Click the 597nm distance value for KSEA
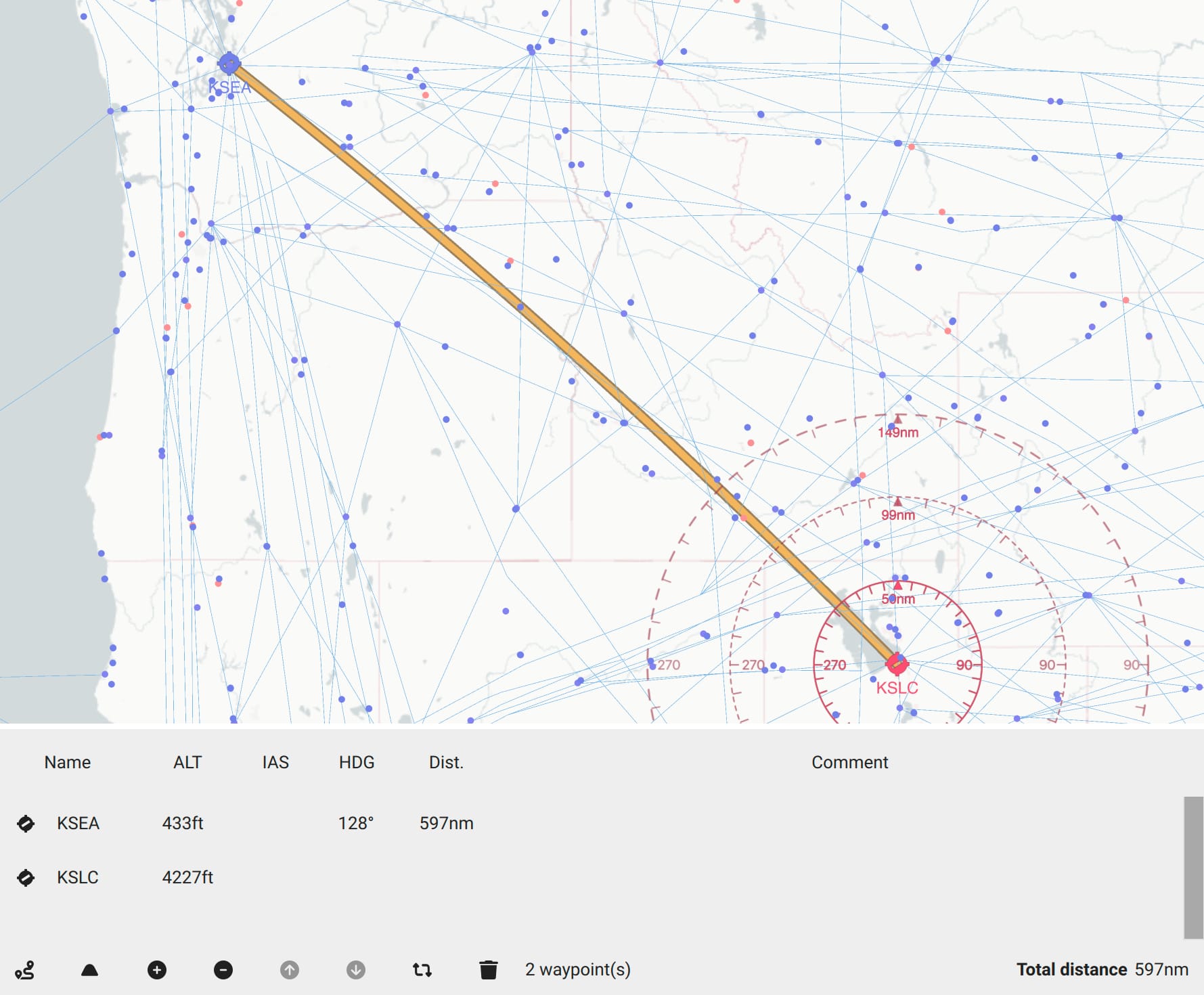Image resolution: width=1204 pixels, height=995 pixels. click(447, 824)
